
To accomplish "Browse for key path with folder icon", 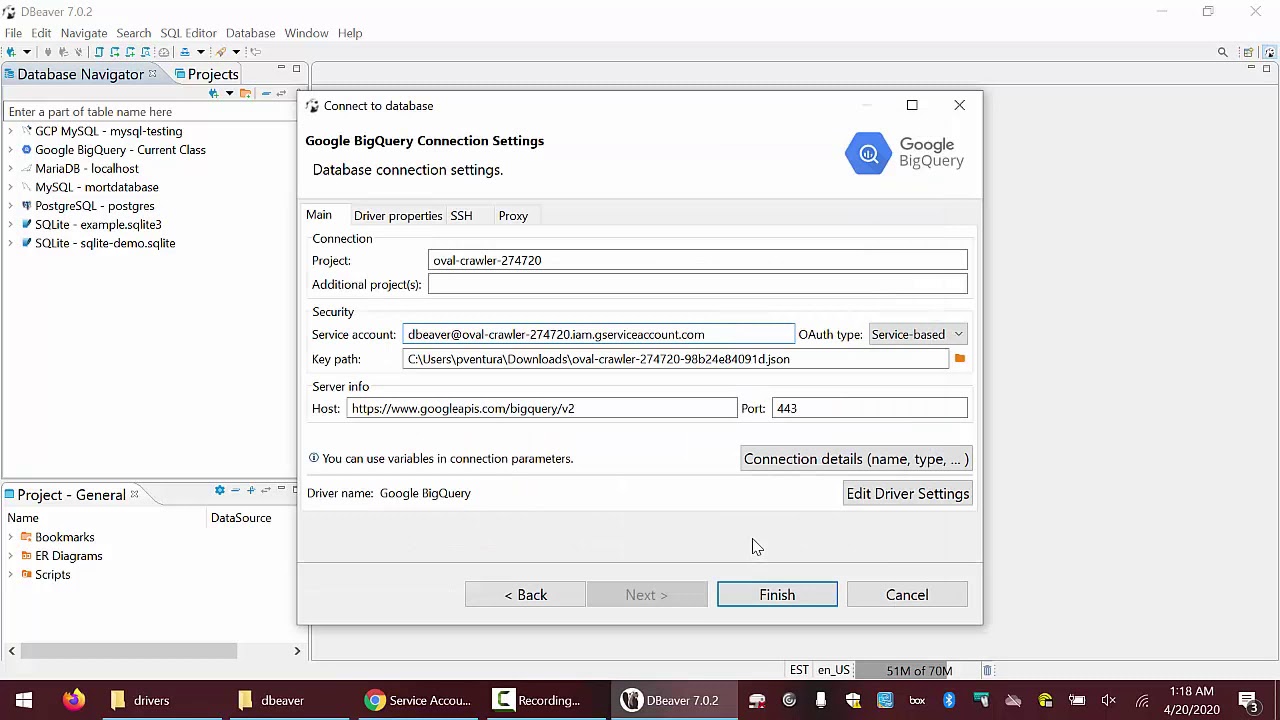I will click(x=960, y=358).
